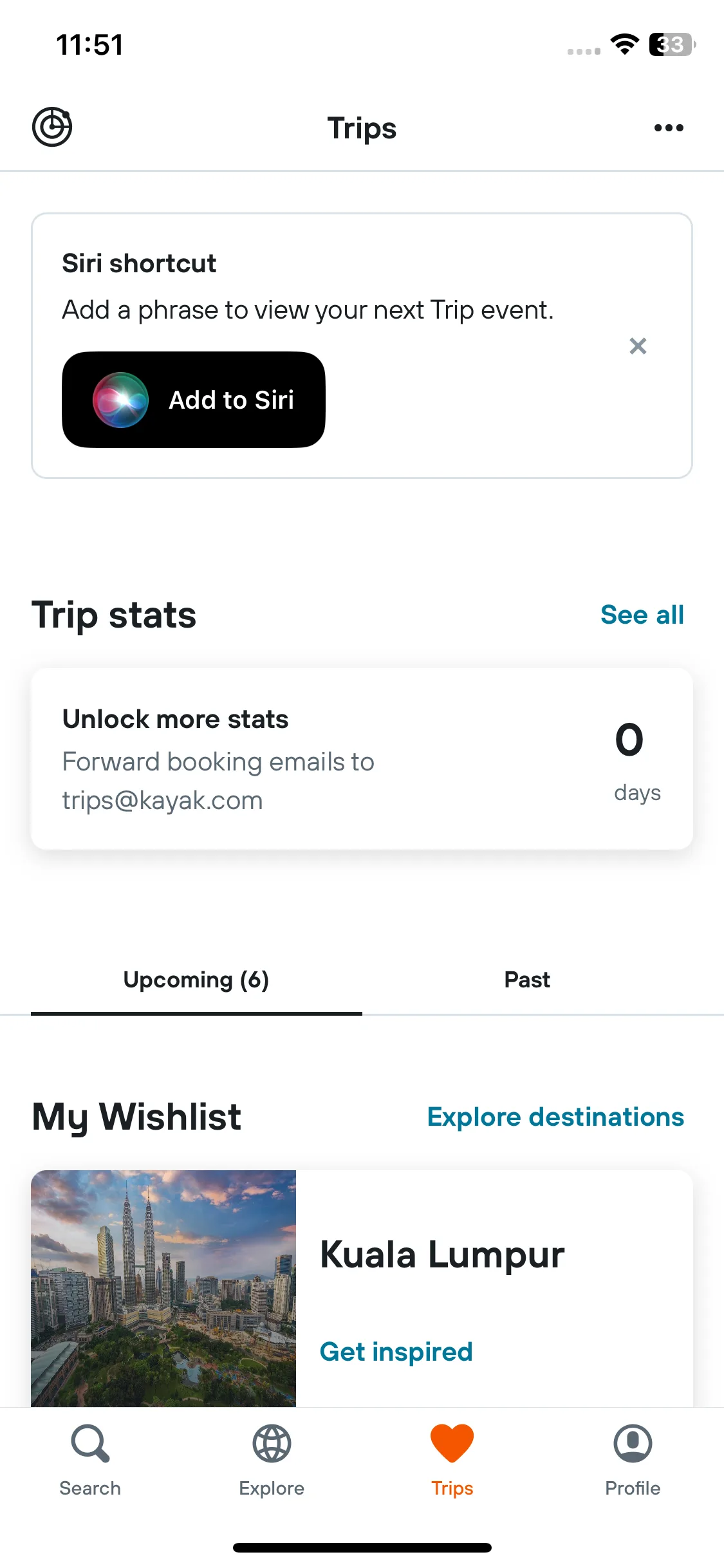Go to the Search magnifier tab
The image size is (724, 1568).
click(90, 1460)
